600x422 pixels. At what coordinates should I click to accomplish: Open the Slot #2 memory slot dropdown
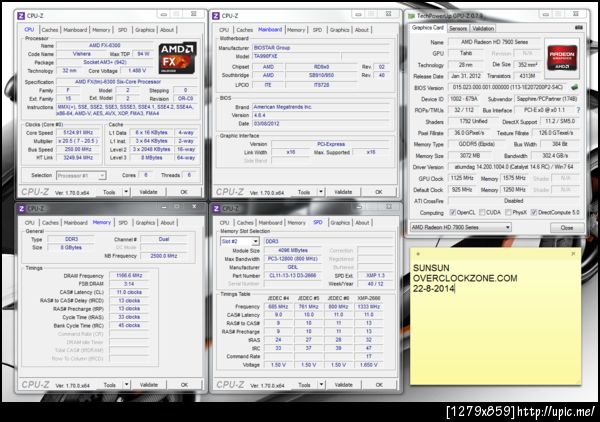pos(240,241)
